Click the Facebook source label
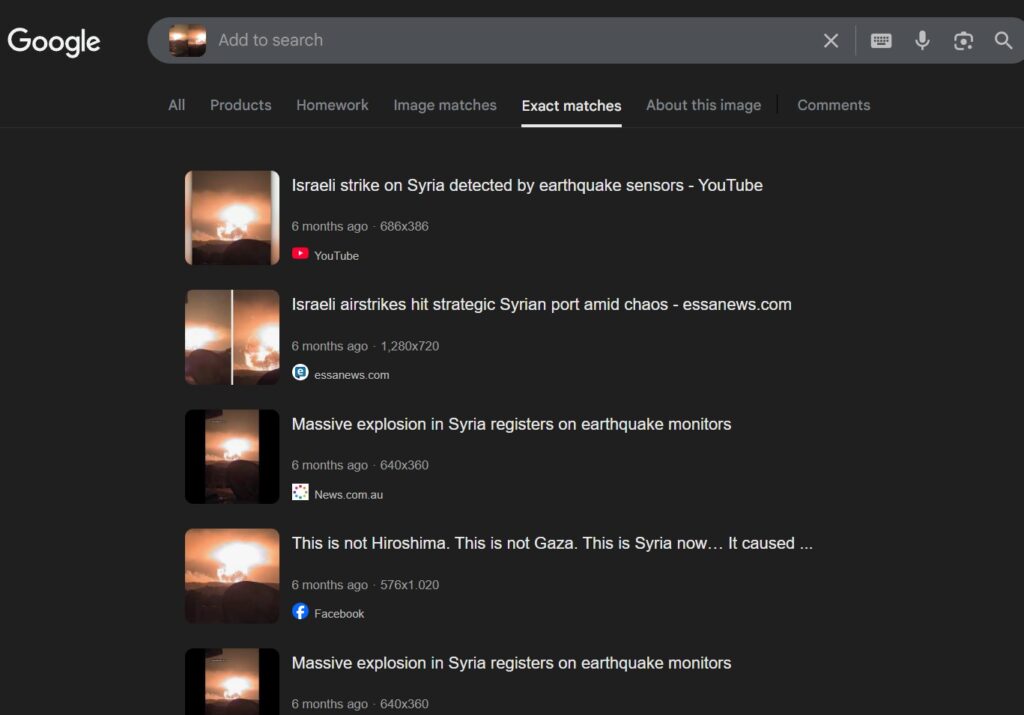Image resolution: width=1024 pixels, height=715 pixels. 339,614
